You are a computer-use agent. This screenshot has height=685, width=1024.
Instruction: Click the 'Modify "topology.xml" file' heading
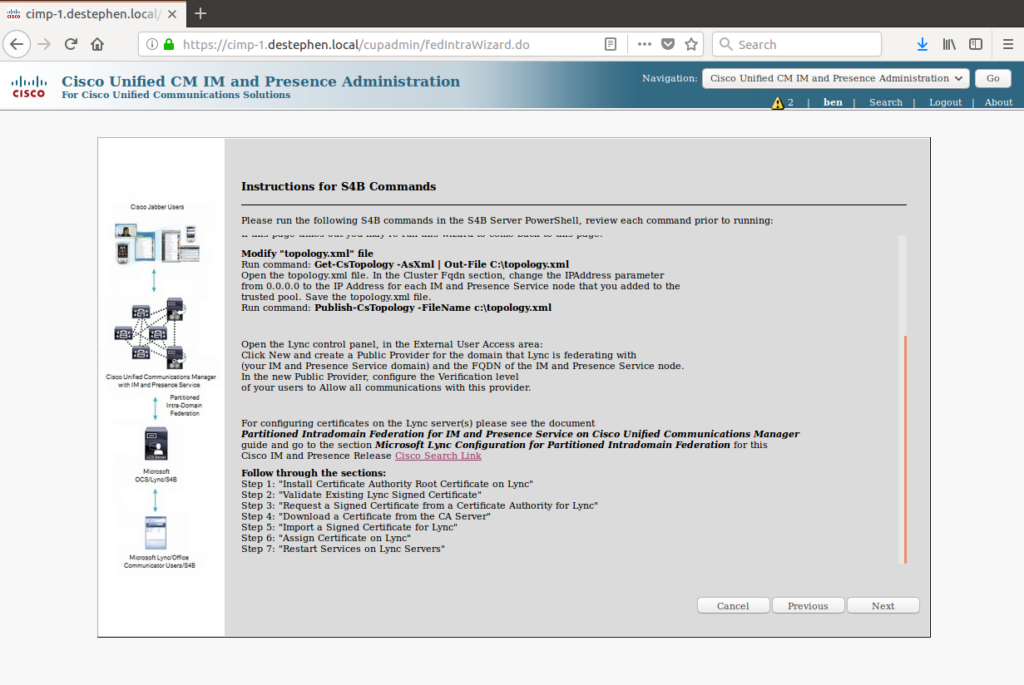pyautogui.click(x=307, y=253)
